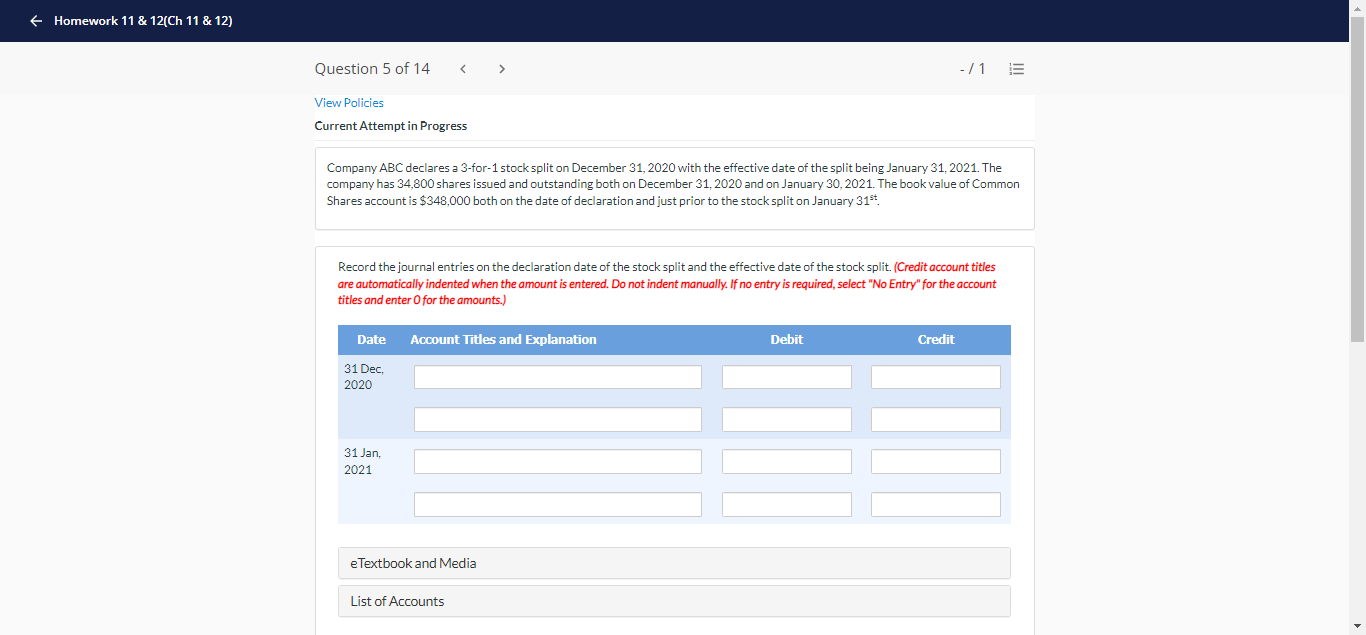Image resolution: width=1366 pixels, height=635 pixels.
Task: Click first Debit field for 31 Dec
Action: click(x=787, y=377)
